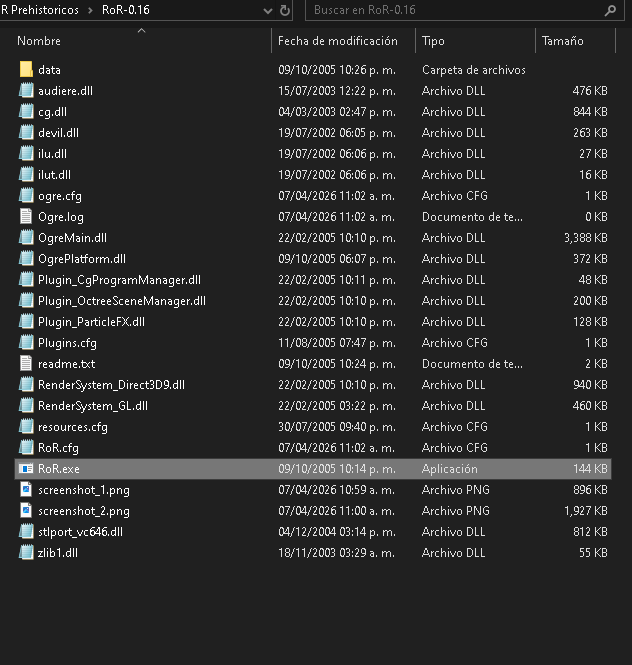Click the screenshot_1.png file icon

(26, 490)
